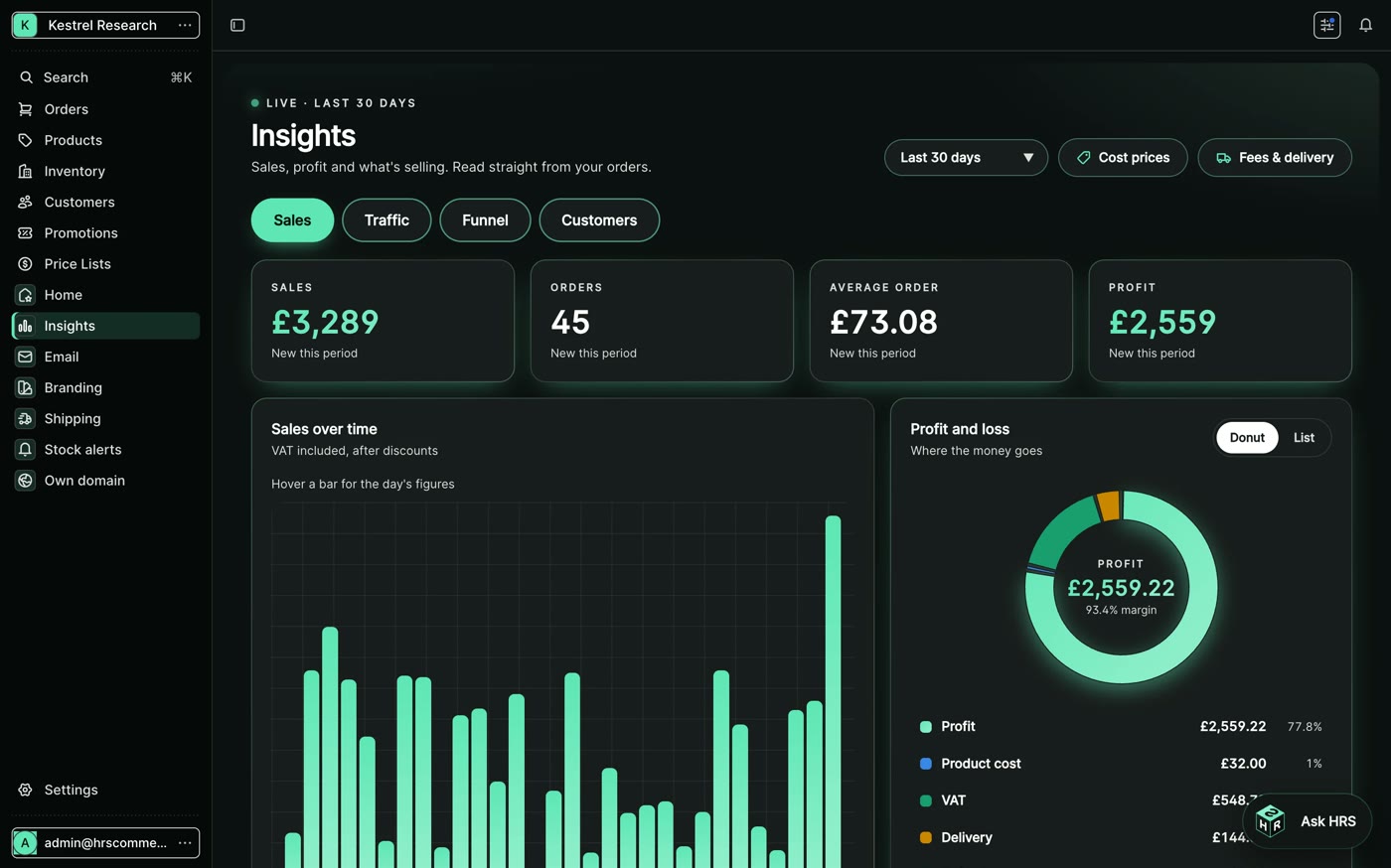Image resolution: width=1391 pixels, height=868 pixels.
Task: Click the Branding icon in sidebar
Action: pyautogui.click(x=26, y=387)
